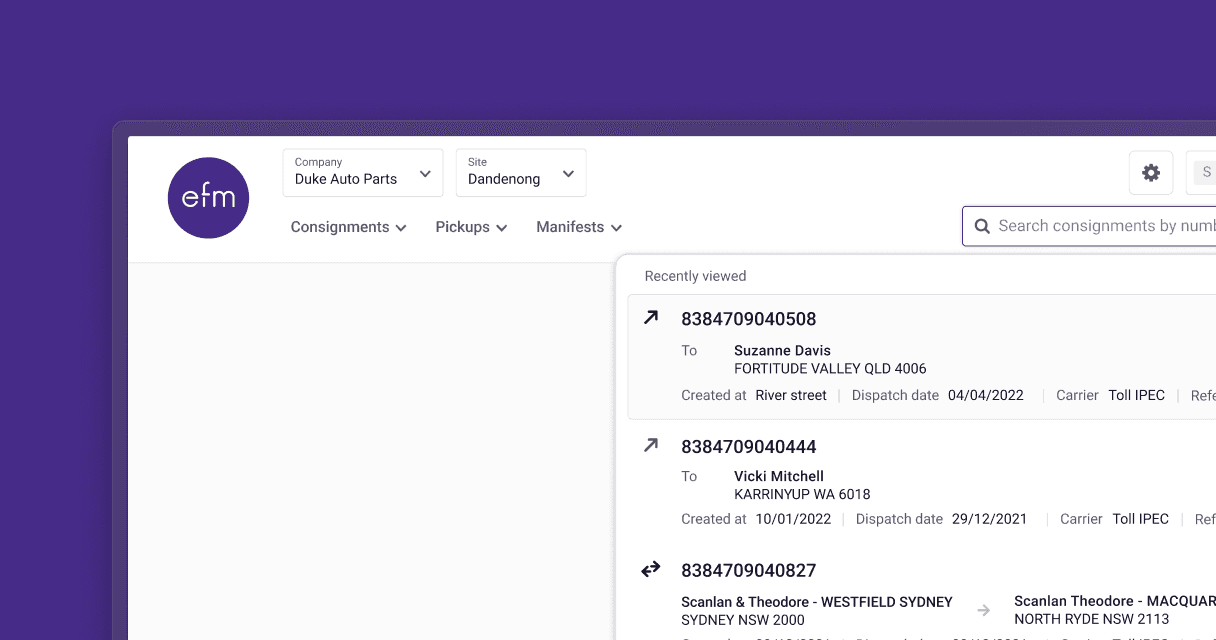Select the Suzanne Davis consignment card

pos(900,356)
